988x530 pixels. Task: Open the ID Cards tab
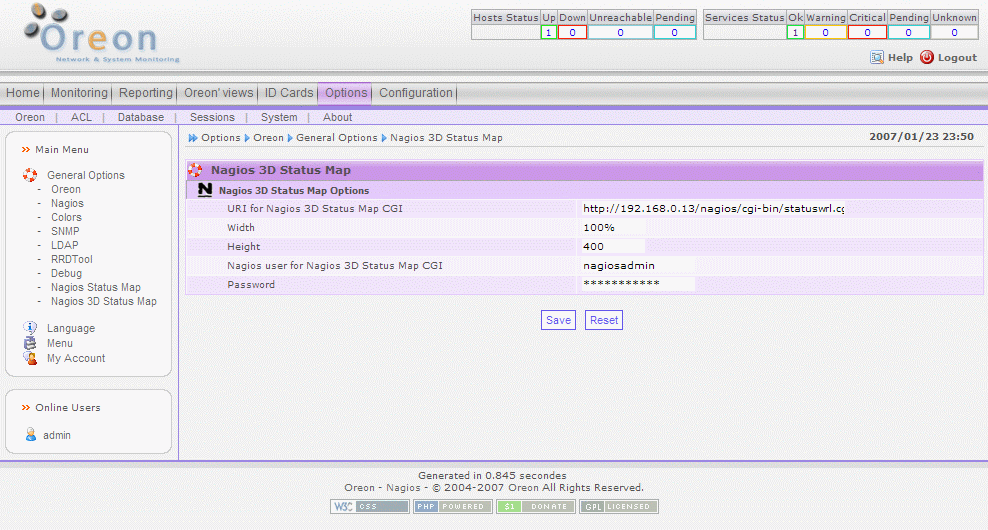pos(289,93)
